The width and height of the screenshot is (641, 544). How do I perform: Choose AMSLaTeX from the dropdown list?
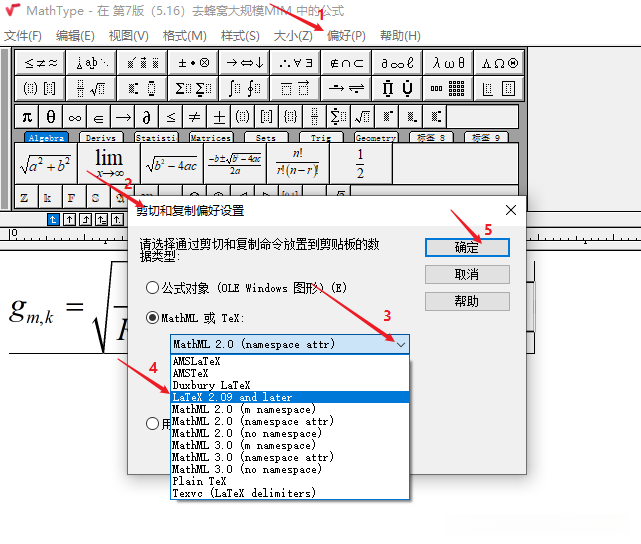click(290, 361)
